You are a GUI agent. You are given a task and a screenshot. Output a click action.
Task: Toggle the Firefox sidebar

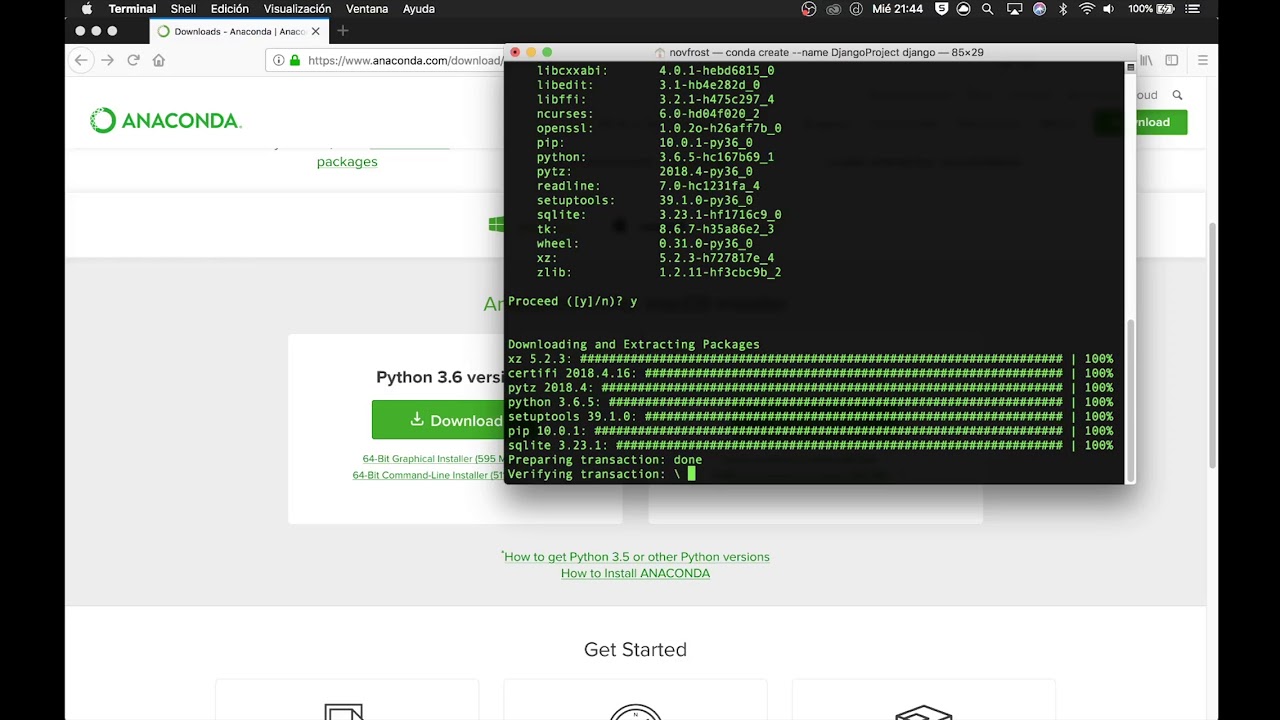(1172, 60)
